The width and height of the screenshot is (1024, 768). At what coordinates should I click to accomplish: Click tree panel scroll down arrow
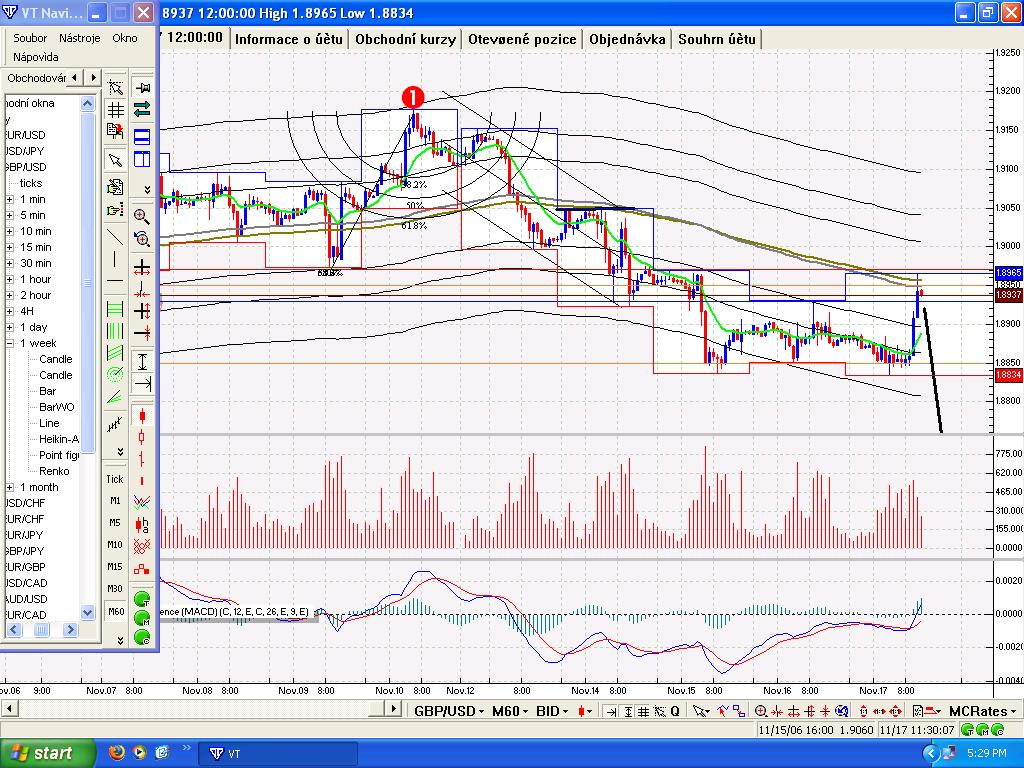click(88, 613)
